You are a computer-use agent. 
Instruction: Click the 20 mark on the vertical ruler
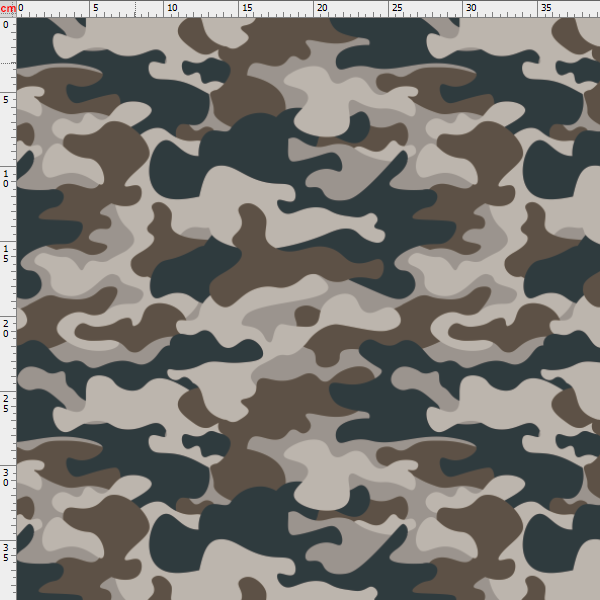(x=5, y=329)
